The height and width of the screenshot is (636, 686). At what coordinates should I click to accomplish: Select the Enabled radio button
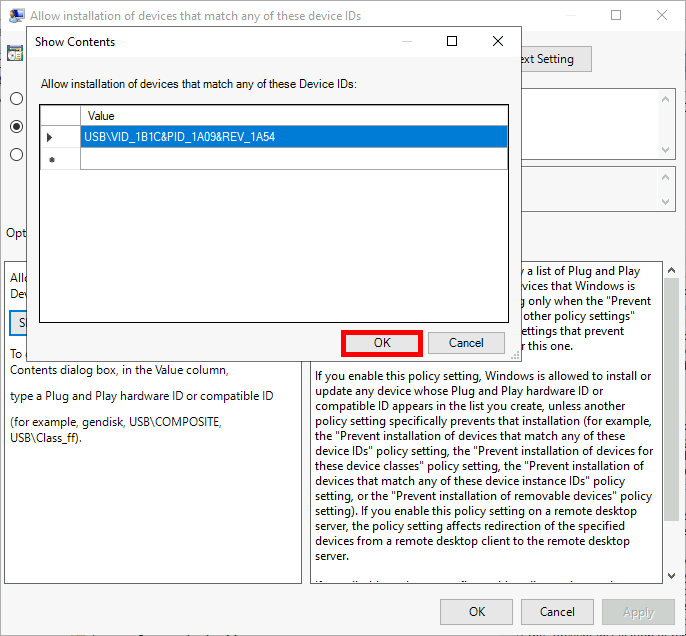[17, 126]
